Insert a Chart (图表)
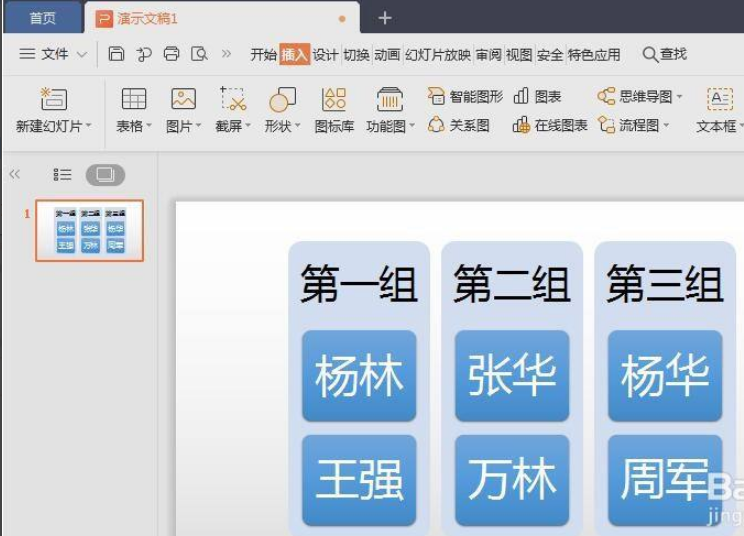Viewport: 744px width, 536px height. click(537, 96)
